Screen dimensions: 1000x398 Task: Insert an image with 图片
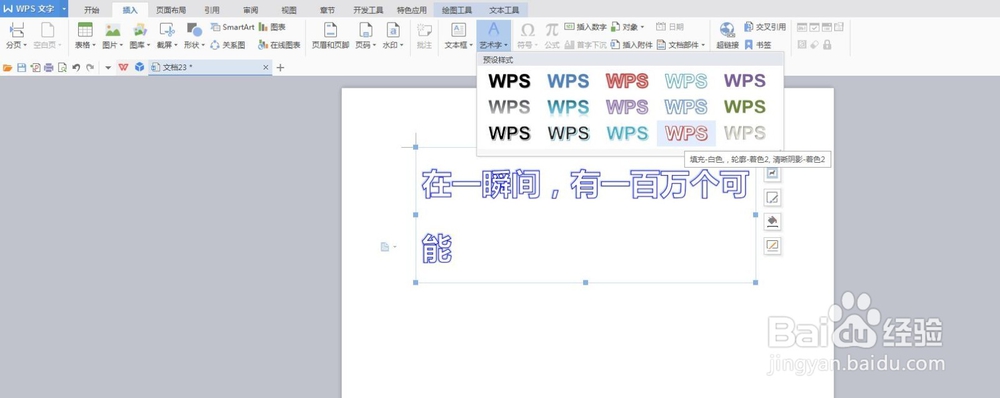click(112, 35)
